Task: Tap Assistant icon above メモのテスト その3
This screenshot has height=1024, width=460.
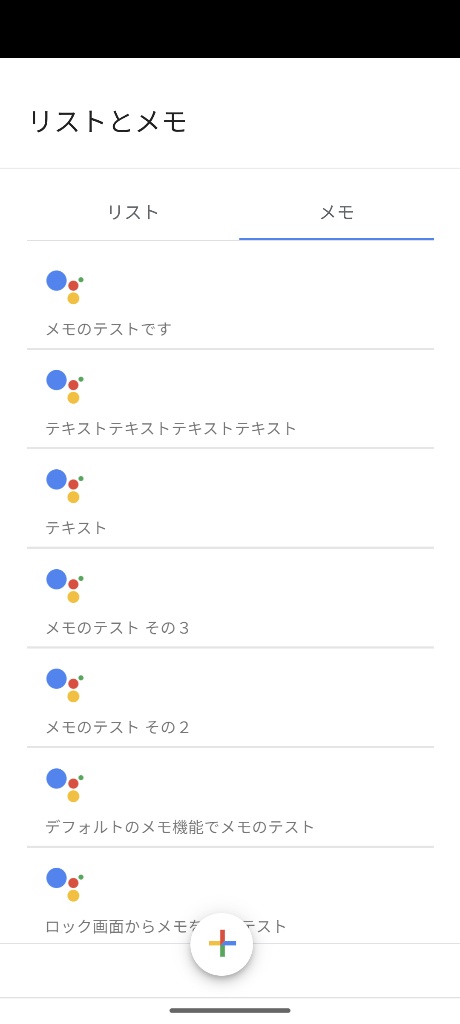Action: click(x=65, y=586)
